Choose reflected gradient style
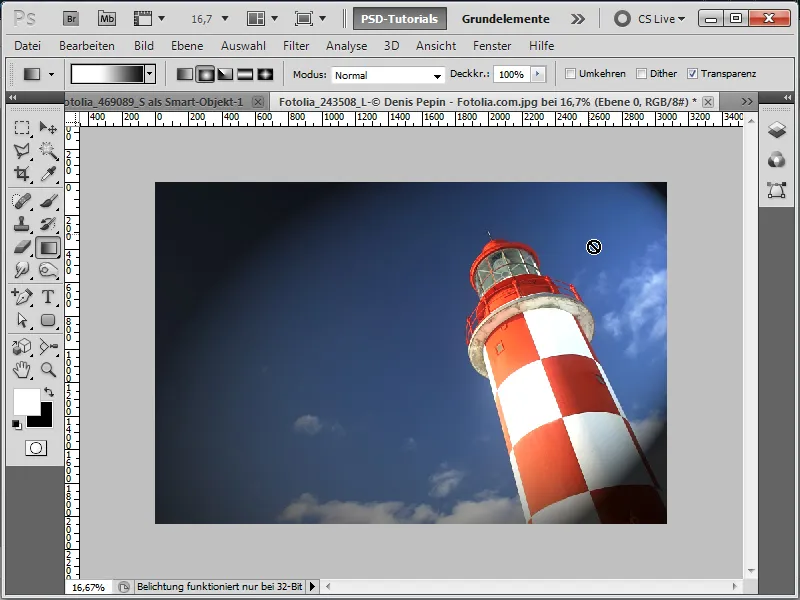The height and width of the screenshot is (600, 800). point(245,74)
